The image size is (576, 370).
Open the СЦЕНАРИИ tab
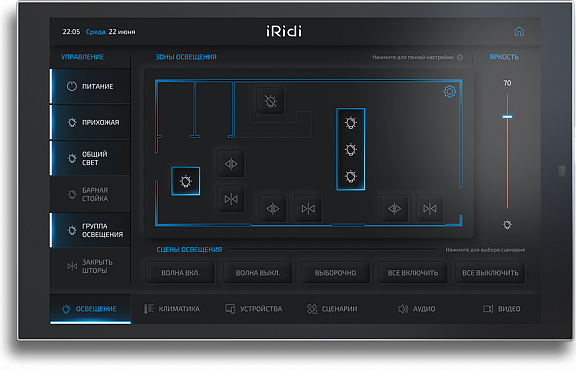pos(332,309)
